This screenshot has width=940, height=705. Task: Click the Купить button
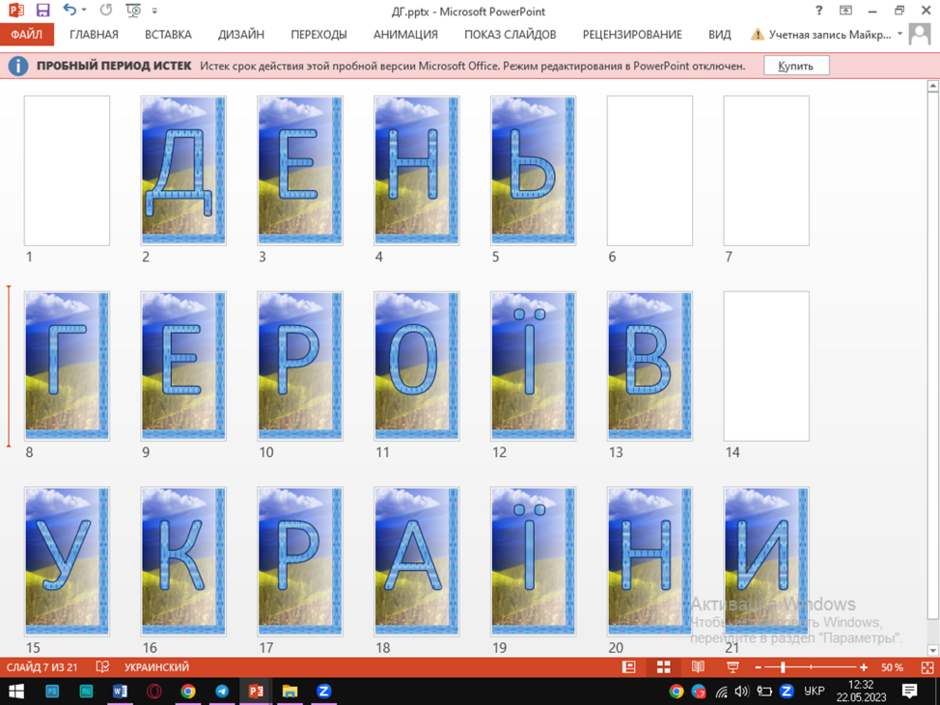pyautogui.click(x=796, y=66)
